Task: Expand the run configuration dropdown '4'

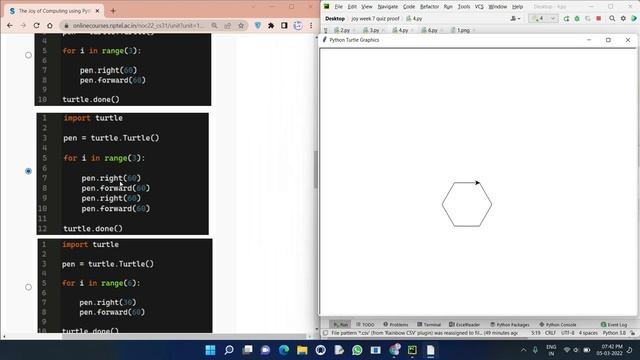Action: [x=543, y=18]
